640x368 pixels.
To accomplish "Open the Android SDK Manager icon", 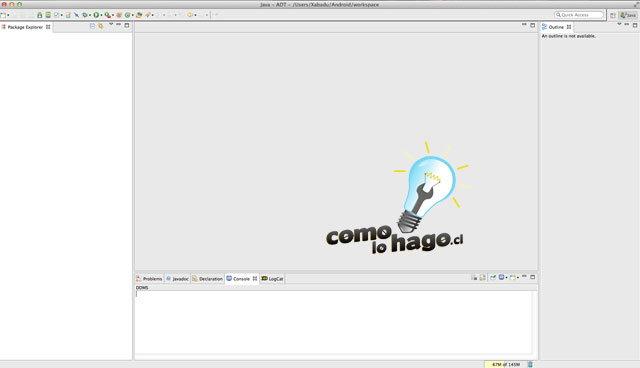I will tap(40, 15).
